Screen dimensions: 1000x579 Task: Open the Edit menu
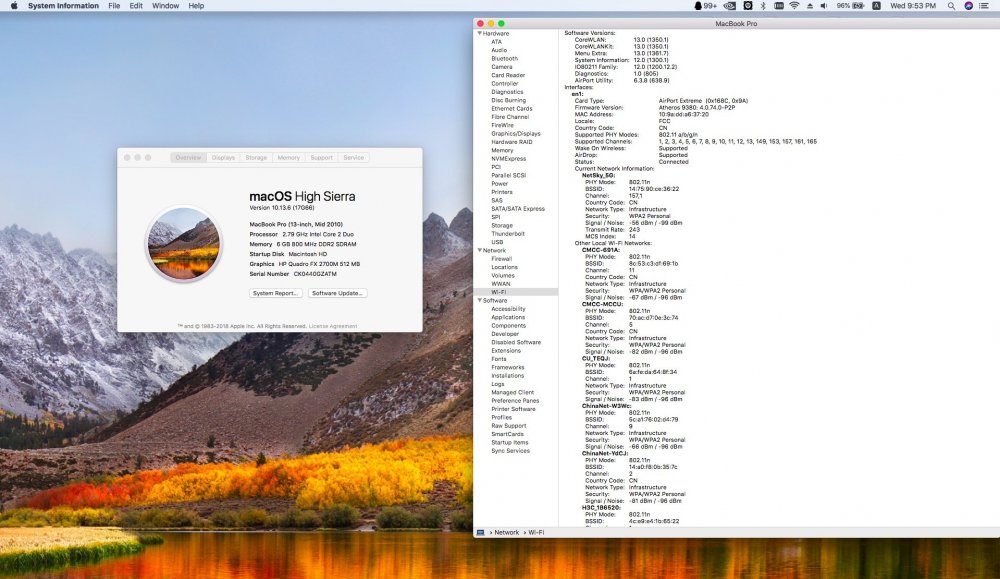pyautogui.click(x=136, y=6)
